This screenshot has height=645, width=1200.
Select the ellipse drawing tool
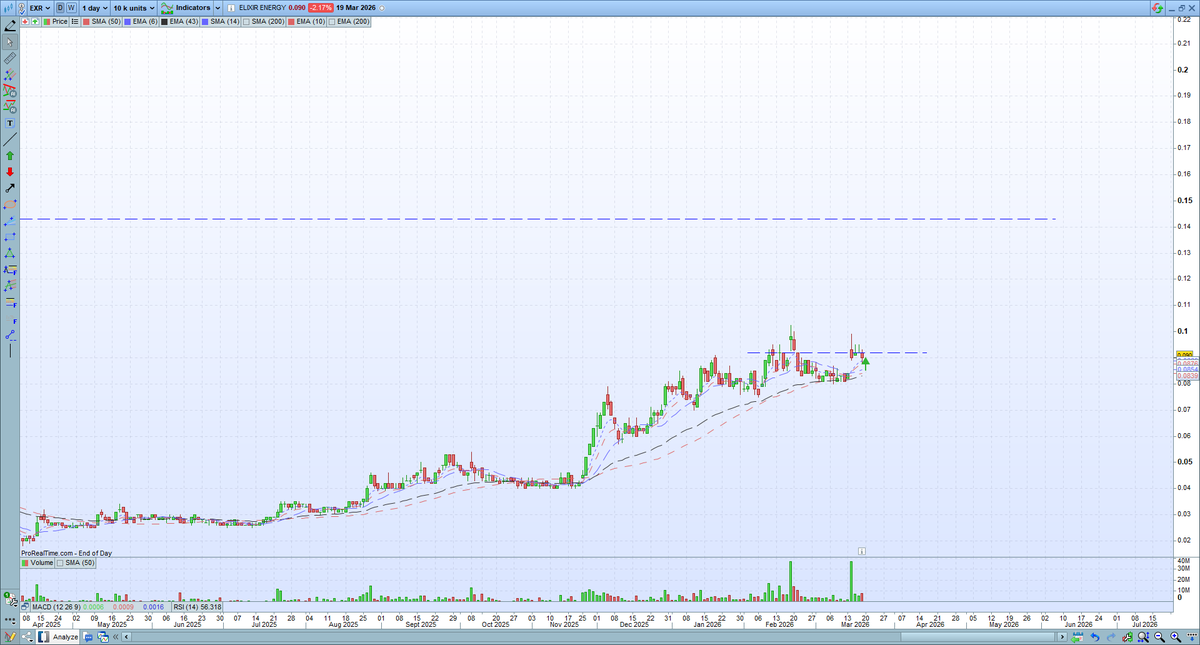tap(10, 204)
